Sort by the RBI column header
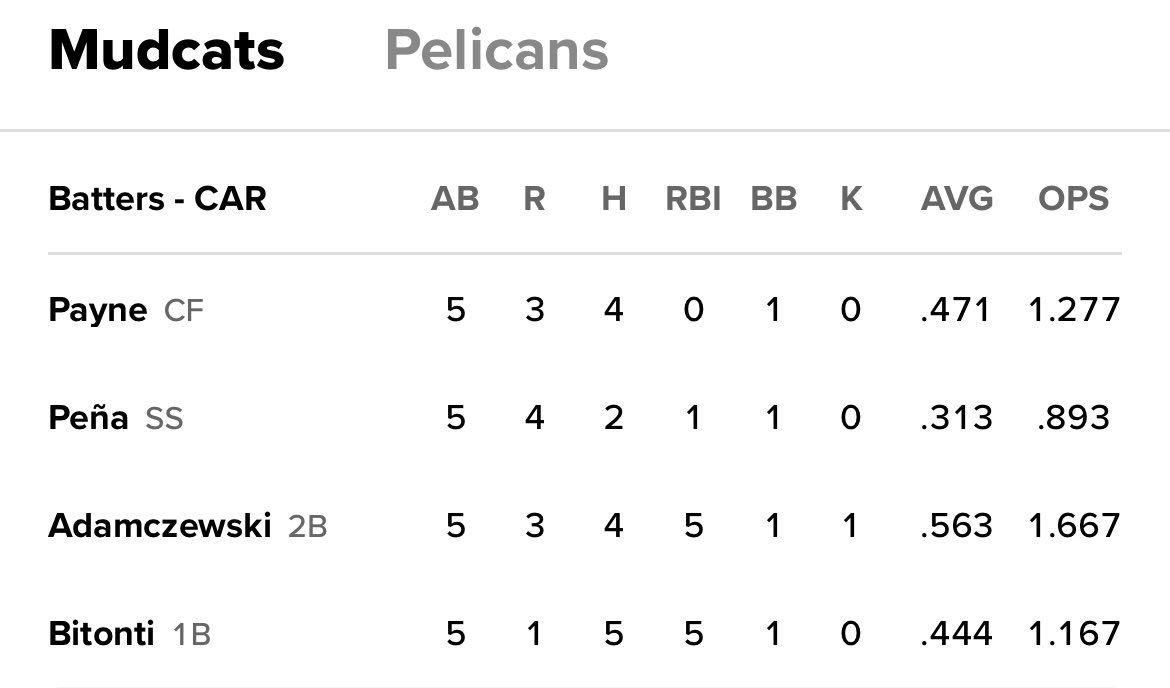 point(693,199)
